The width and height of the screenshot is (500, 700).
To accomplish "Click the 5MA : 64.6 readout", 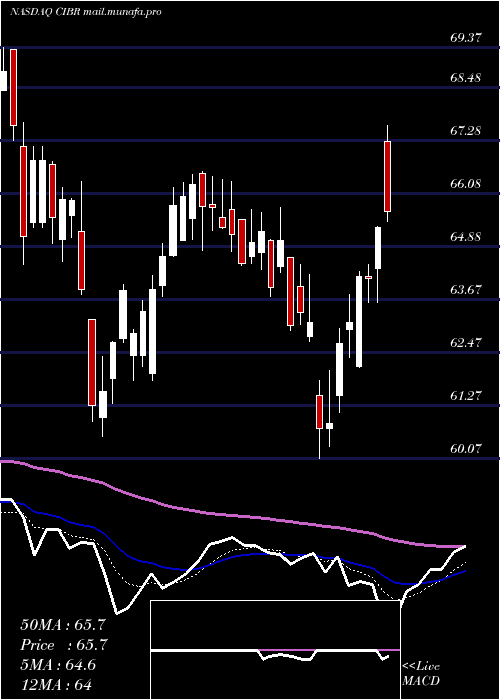I will coord(58,664).
